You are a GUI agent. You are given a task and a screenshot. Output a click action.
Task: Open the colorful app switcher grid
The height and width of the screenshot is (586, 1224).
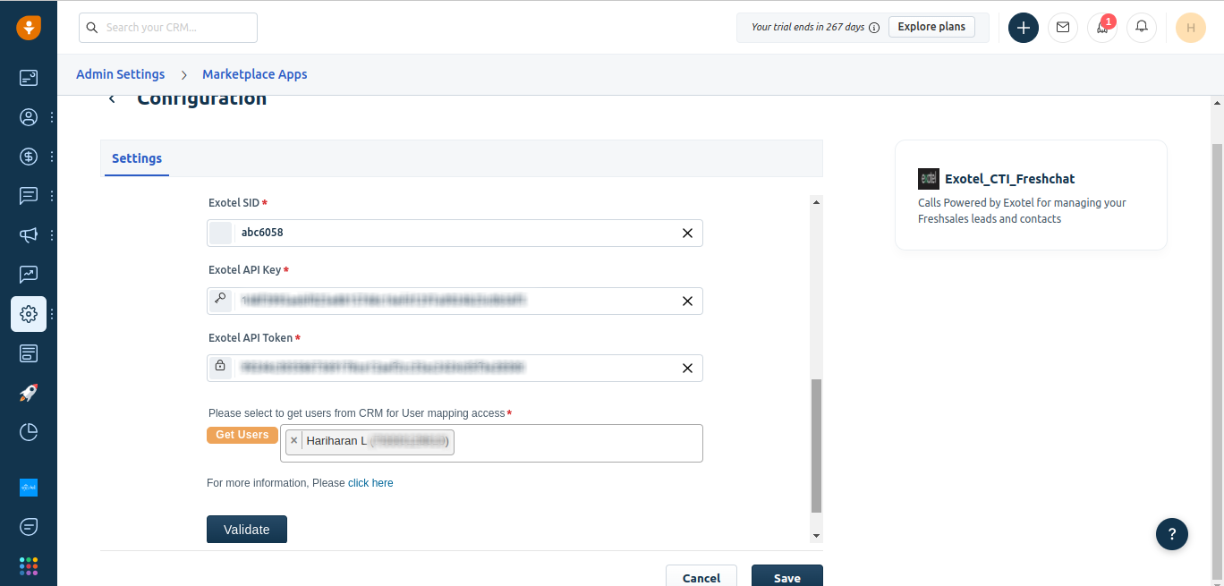coord(28,566)
